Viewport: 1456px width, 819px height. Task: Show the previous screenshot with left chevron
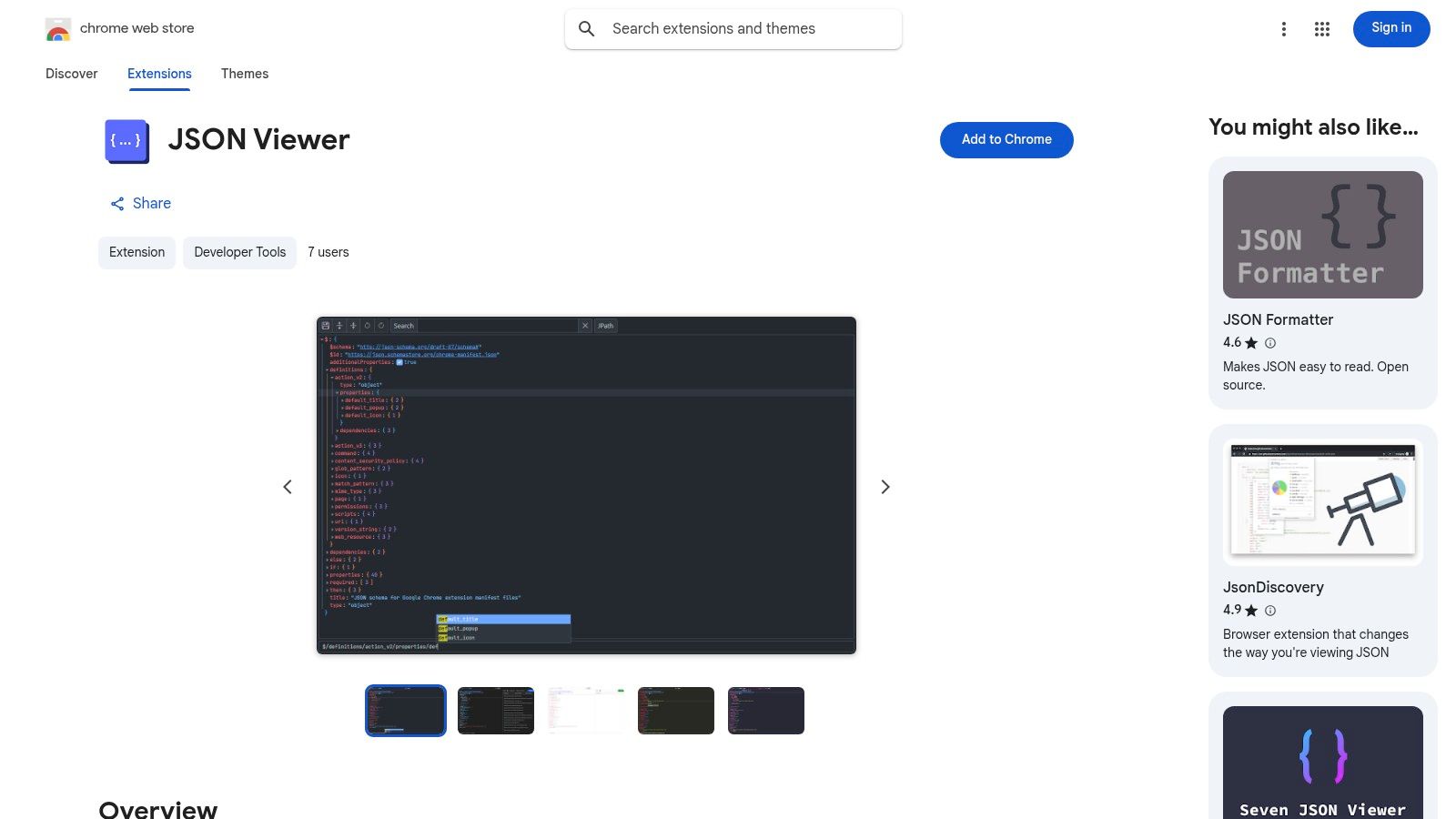click(x=288, y=486)
